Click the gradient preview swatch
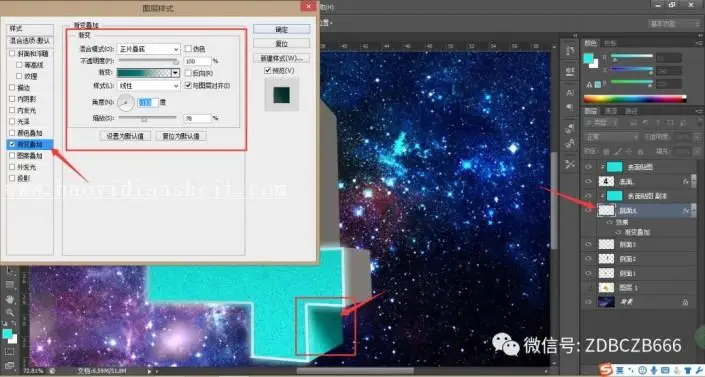 pos(144,73)
